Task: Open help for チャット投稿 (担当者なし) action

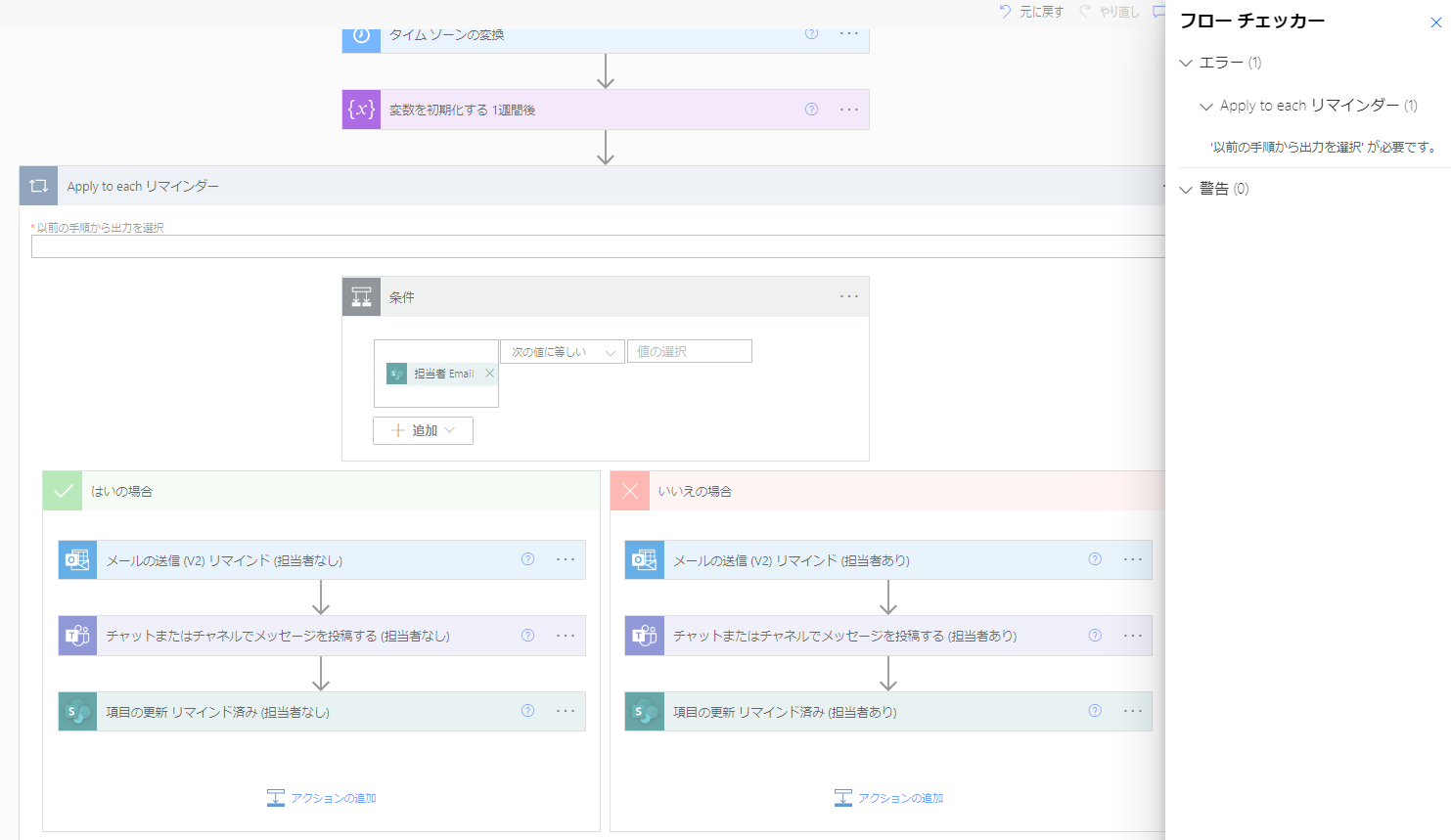Action: tap(527, 636)
